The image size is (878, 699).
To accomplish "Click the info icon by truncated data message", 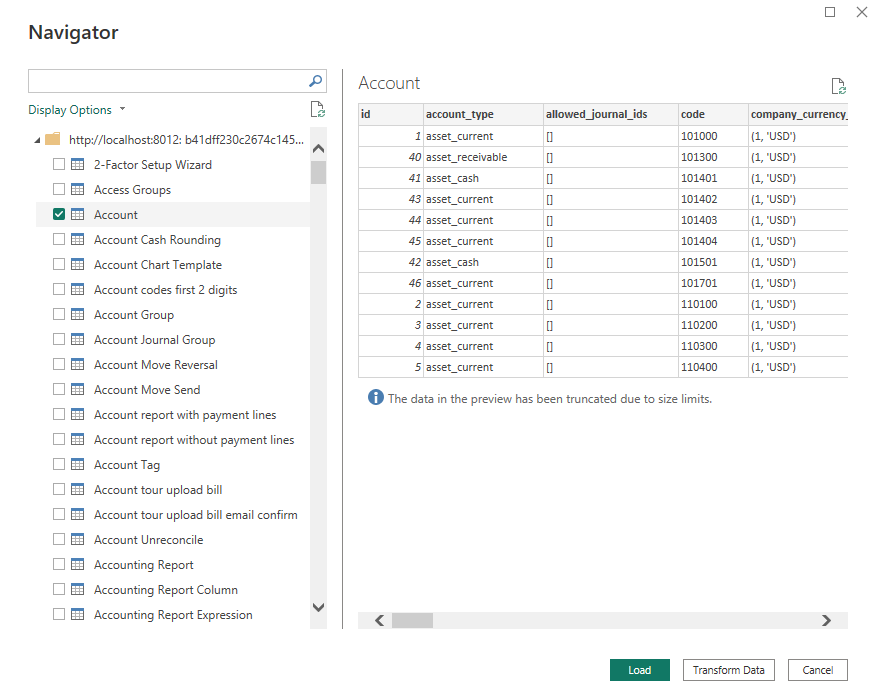I will coord(376,398).
